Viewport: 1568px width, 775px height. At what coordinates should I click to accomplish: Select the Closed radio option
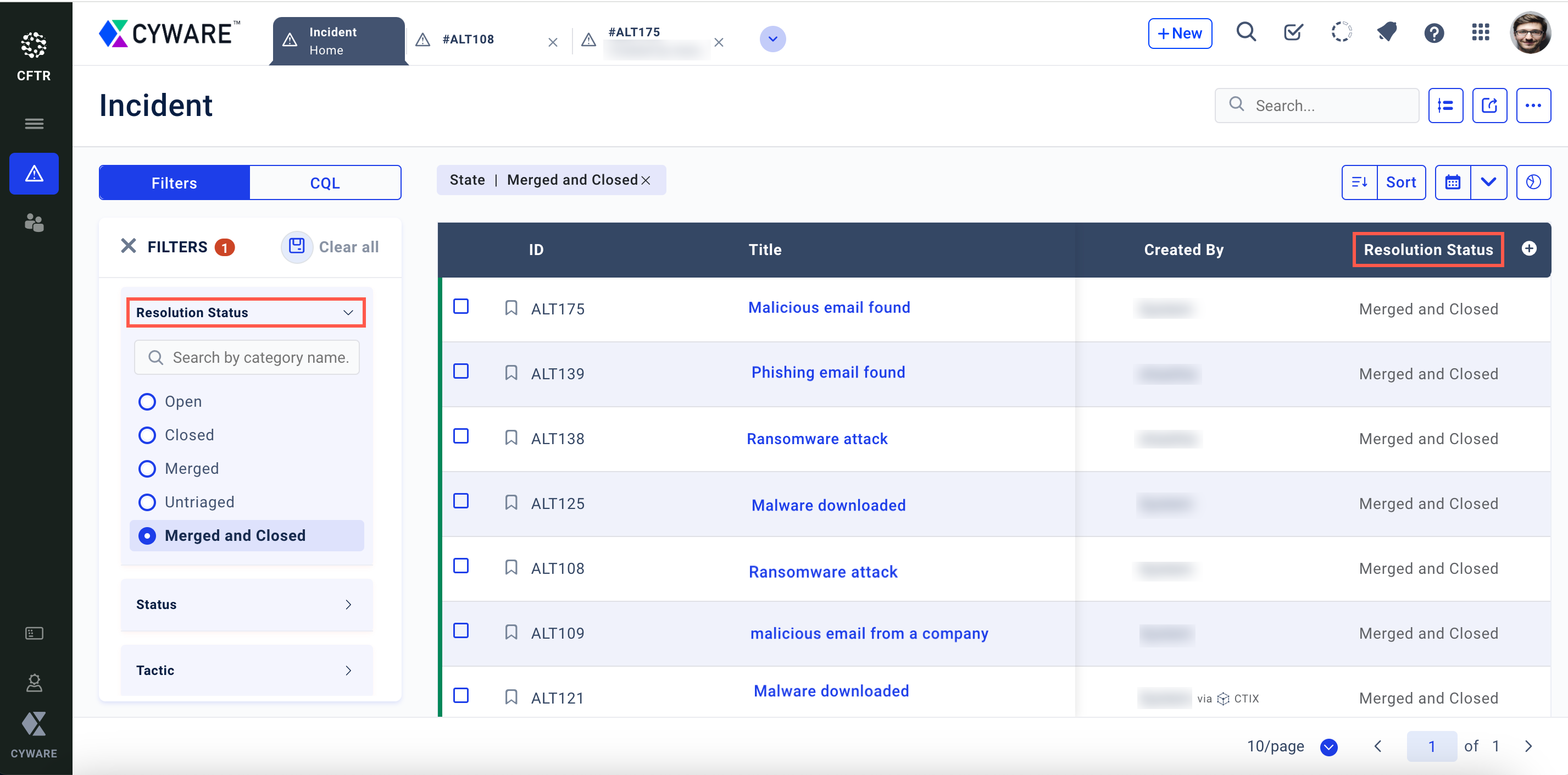pyautogui.click(x=147, y=435)
